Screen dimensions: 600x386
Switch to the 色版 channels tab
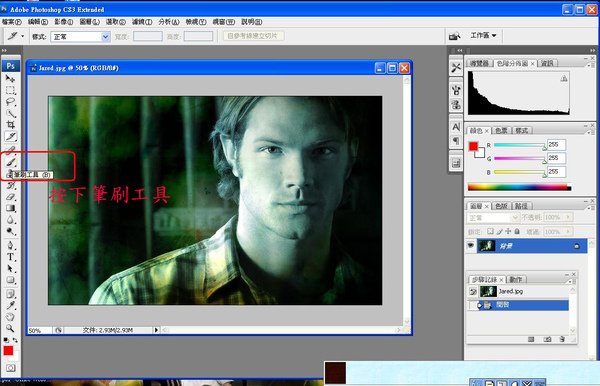(x=501, y=206)
